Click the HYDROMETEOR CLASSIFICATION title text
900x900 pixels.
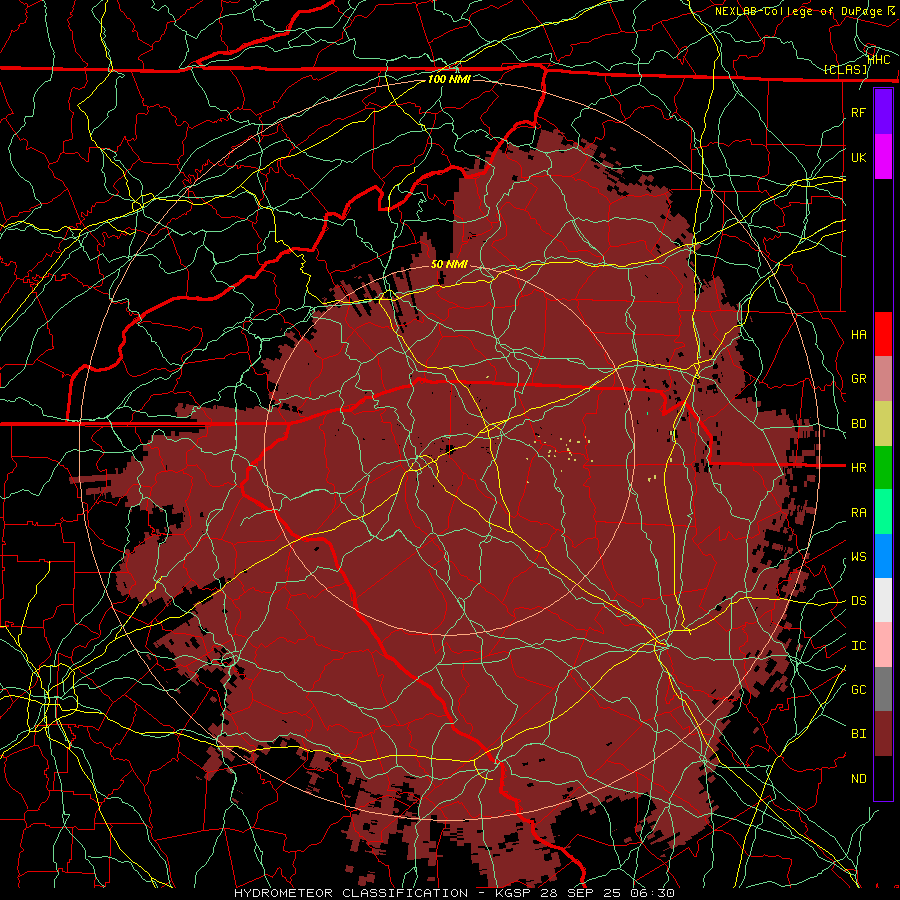[351, 893]
